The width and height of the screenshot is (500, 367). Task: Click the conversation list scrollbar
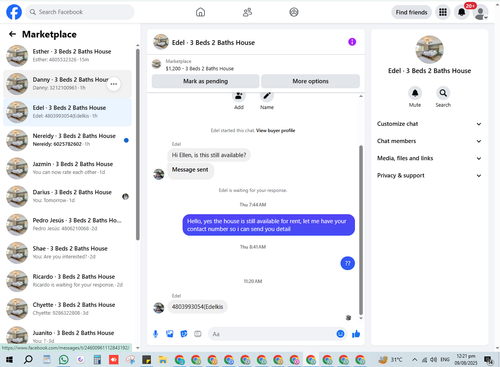(138, 145)
